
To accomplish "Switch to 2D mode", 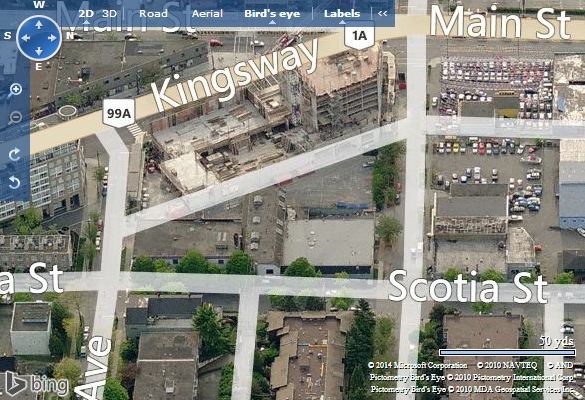I will [x=86, y=13].
